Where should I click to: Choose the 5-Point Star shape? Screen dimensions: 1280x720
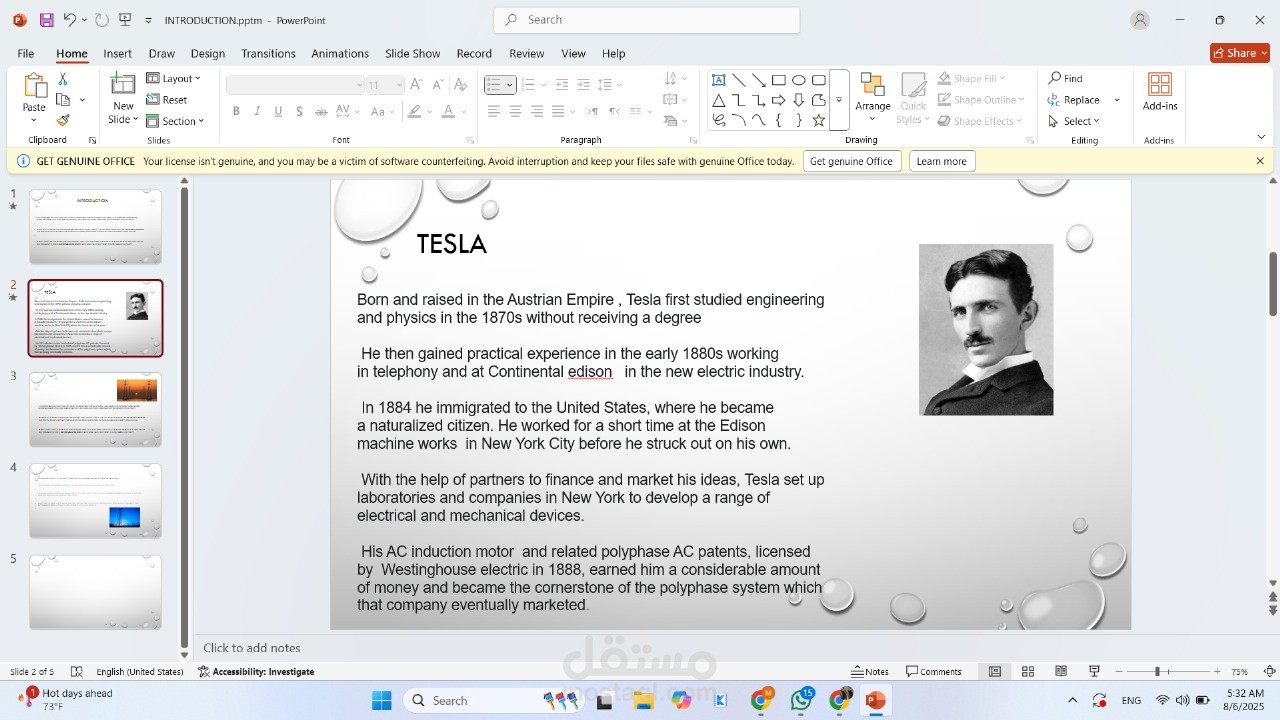pyautogui.click(x=818, y=120)
